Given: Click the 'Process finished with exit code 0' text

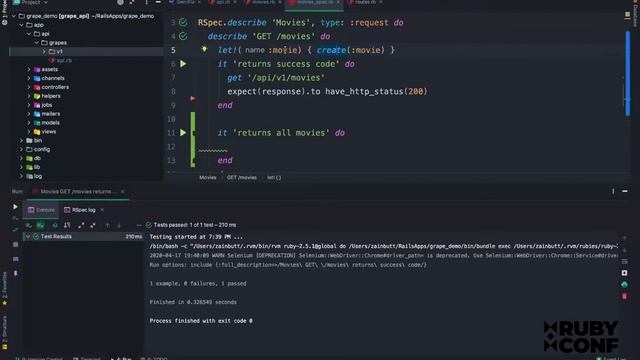Looking at the screenshot, I should [201, 321].
